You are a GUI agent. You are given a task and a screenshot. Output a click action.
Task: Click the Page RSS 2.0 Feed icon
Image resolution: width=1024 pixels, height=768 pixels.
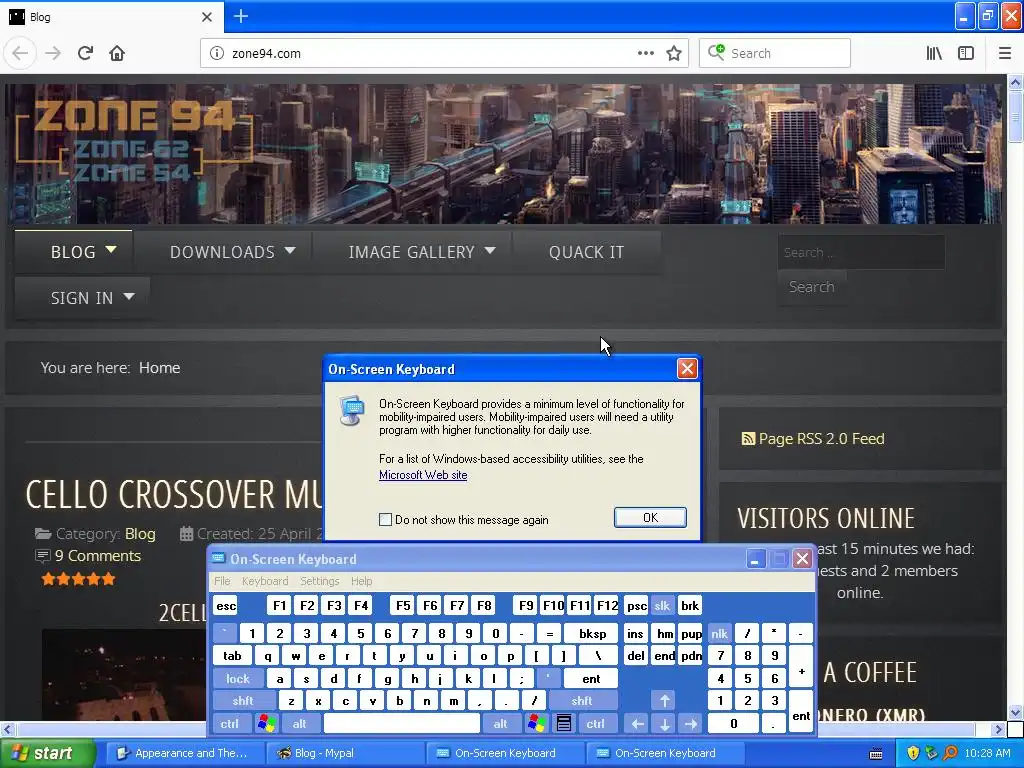click(x=748, y=439)
